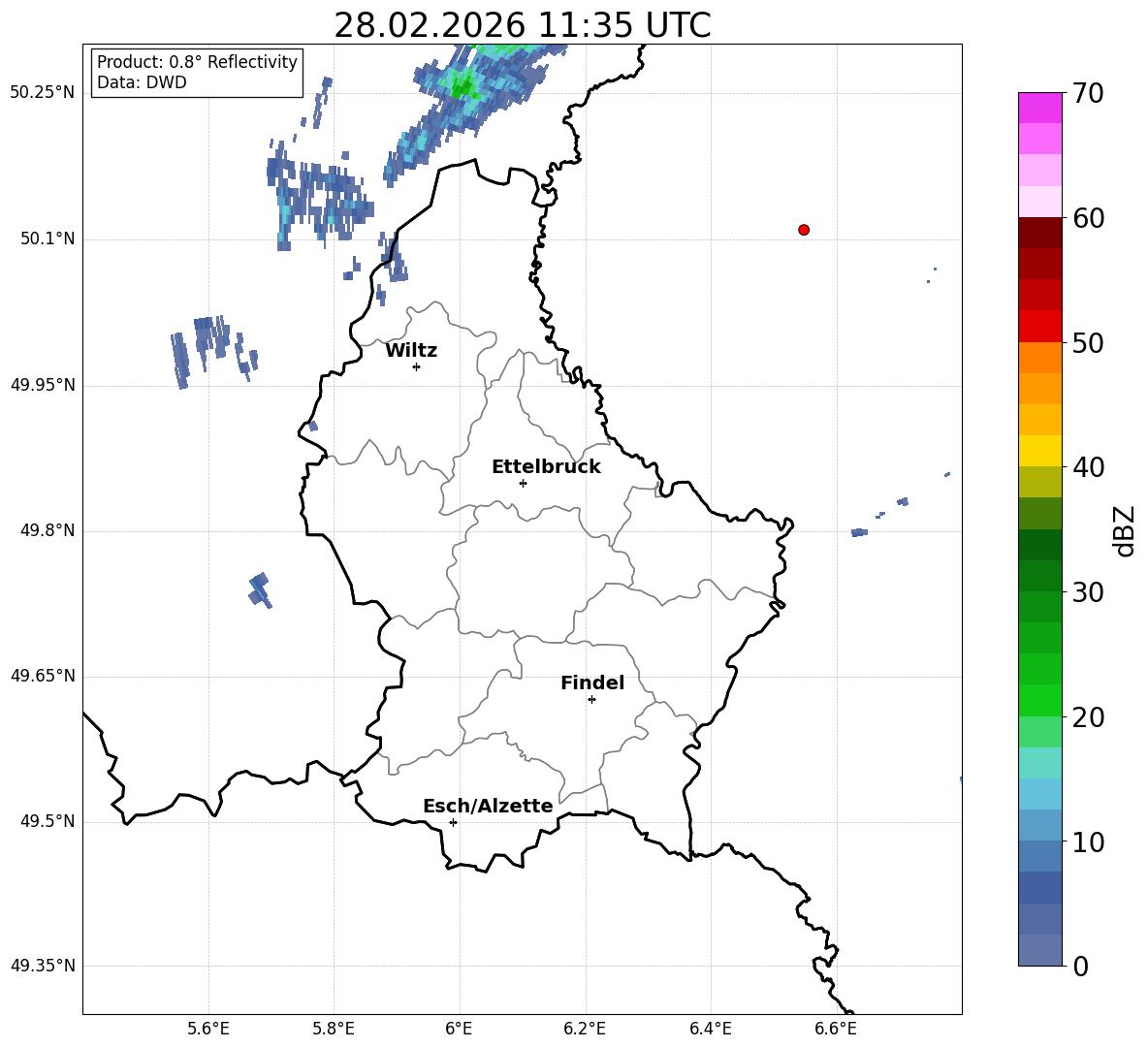Click the 10 tick label on colorbar
Screen dimensions: 1148x1048
tap(1088, 842)
